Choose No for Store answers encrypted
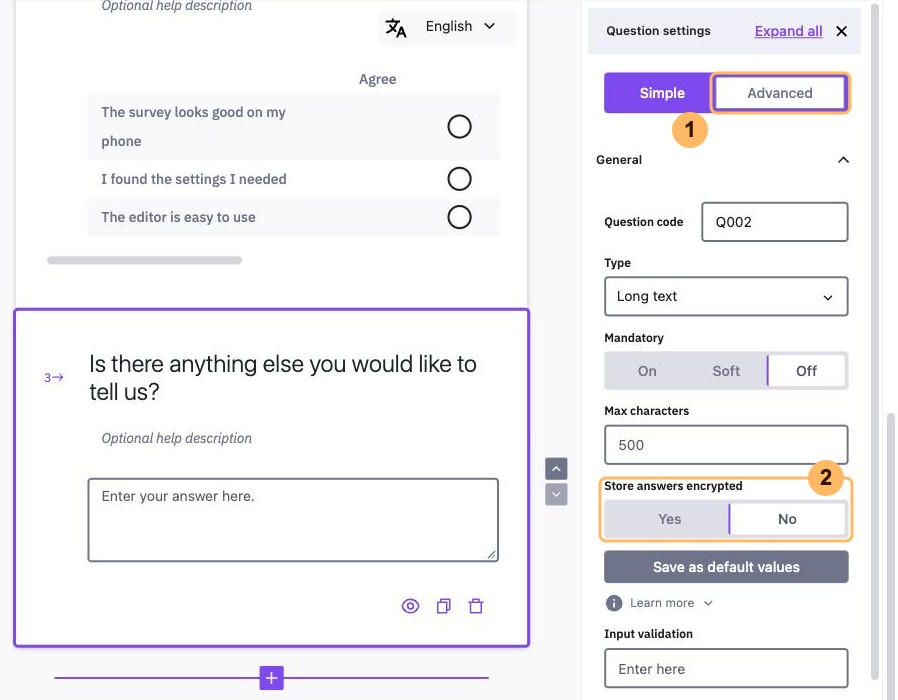This screenshot has height=700, width=898. [787, 519]
